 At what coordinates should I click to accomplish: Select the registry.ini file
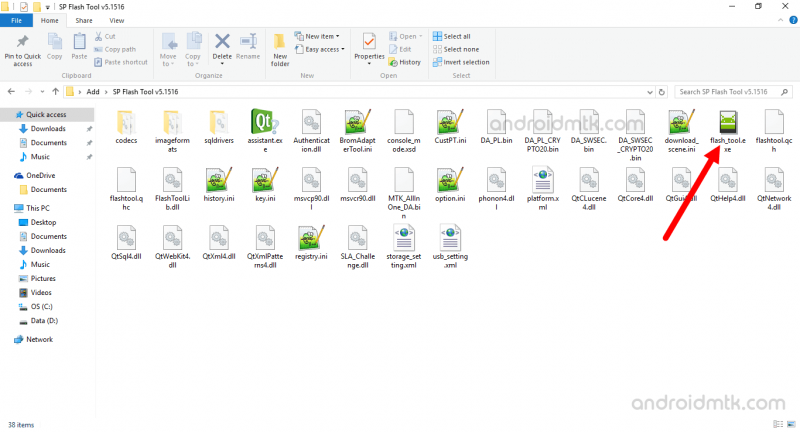coord(311,243)
